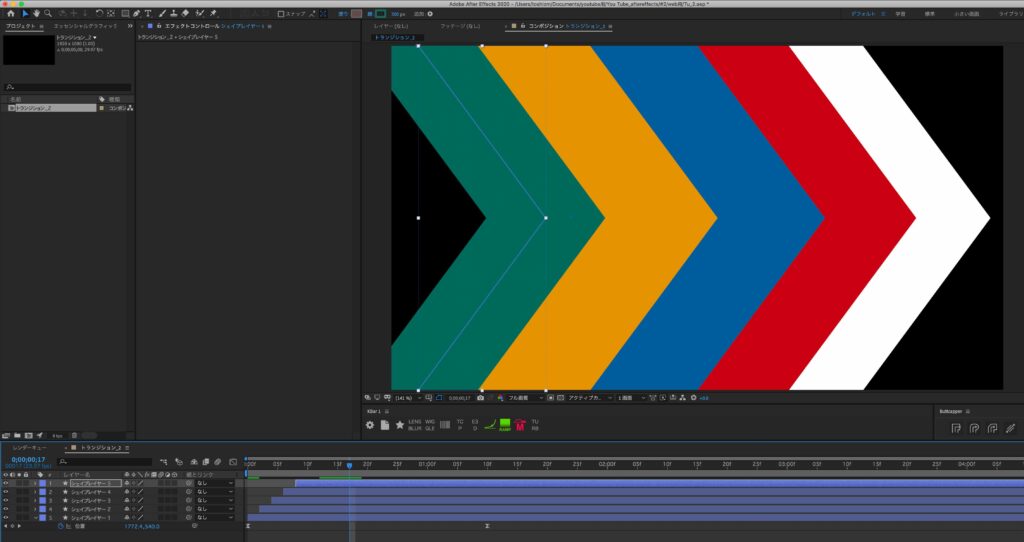The height and width of the screenshot is (542, 1024).
Task: Select the Hand tool in toolbar
Action: [x=37, y=13]
